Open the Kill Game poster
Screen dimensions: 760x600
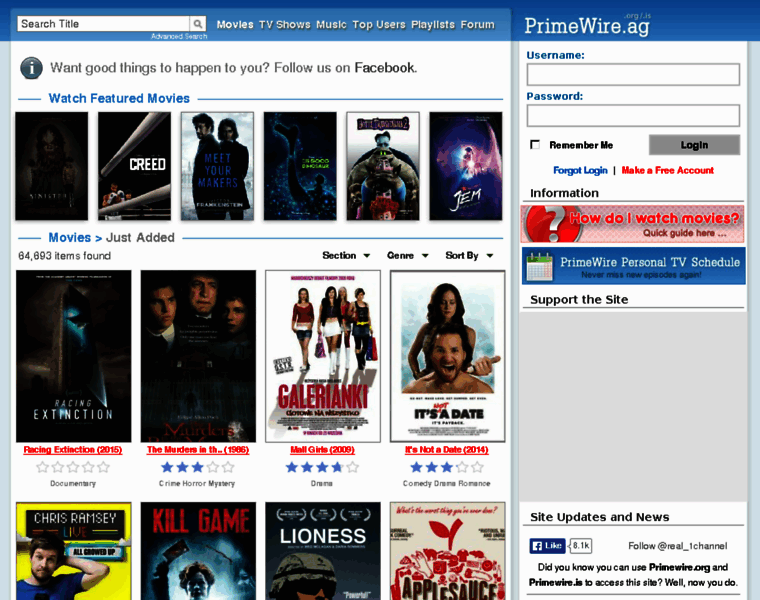pos(198,551)
